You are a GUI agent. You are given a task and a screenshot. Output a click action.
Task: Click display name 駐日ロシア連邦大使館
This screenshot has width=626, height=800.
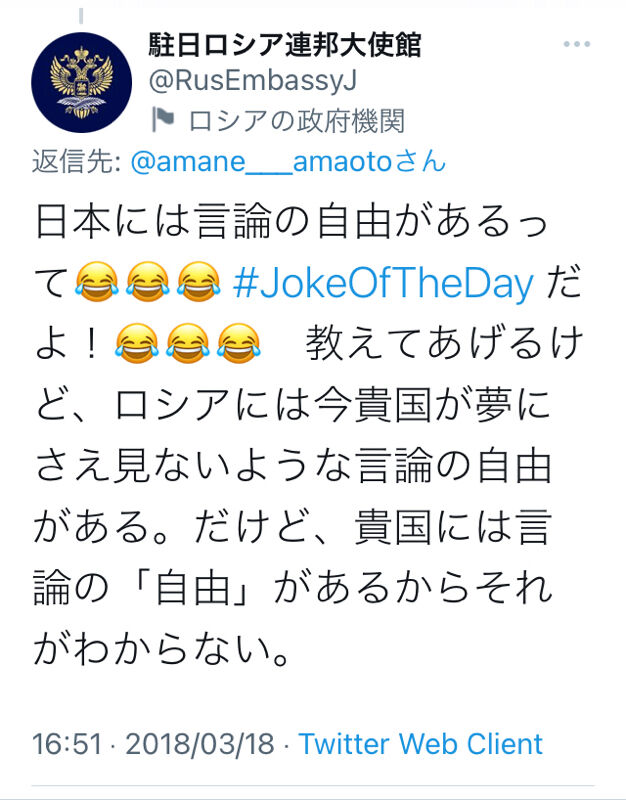(285, 45)
